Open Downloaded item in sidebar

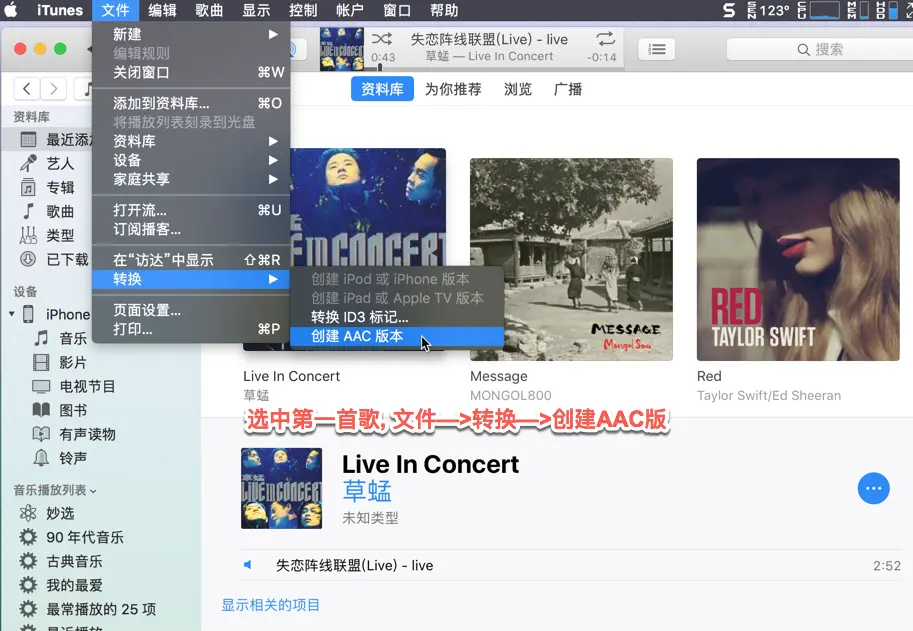(x=54, y=259)
